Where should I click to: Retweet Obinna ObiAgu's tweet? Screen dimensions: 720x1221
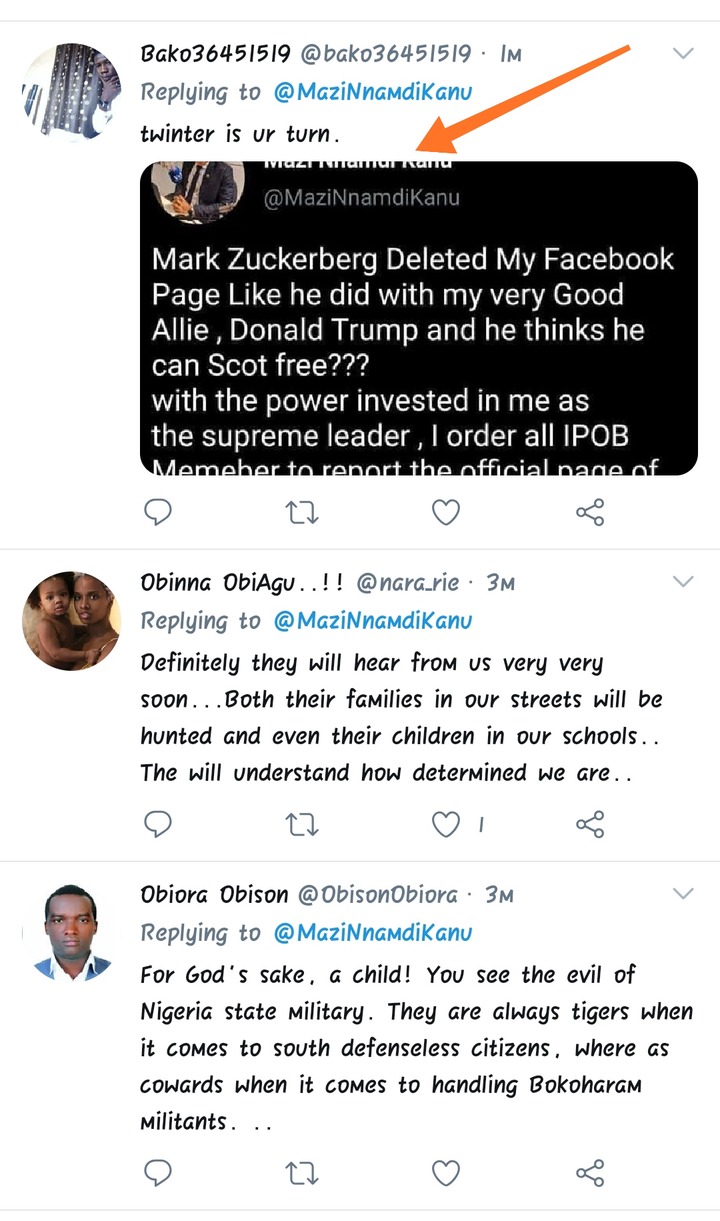302,824
